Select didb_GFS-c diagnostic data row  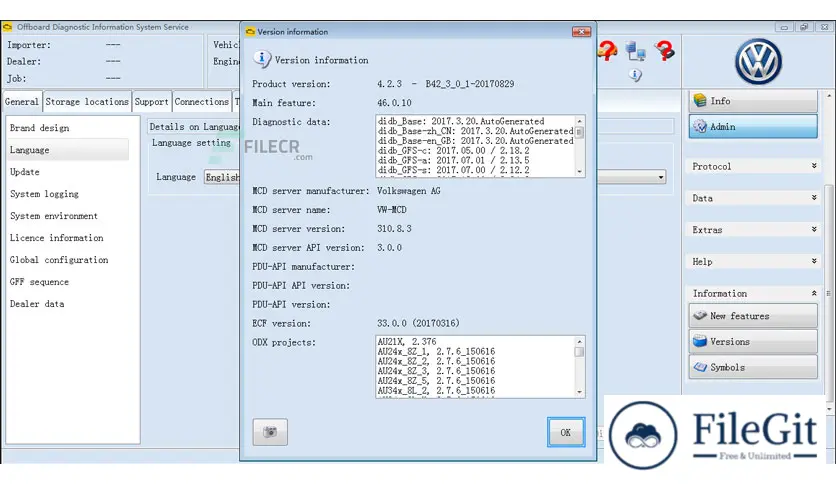454,151
